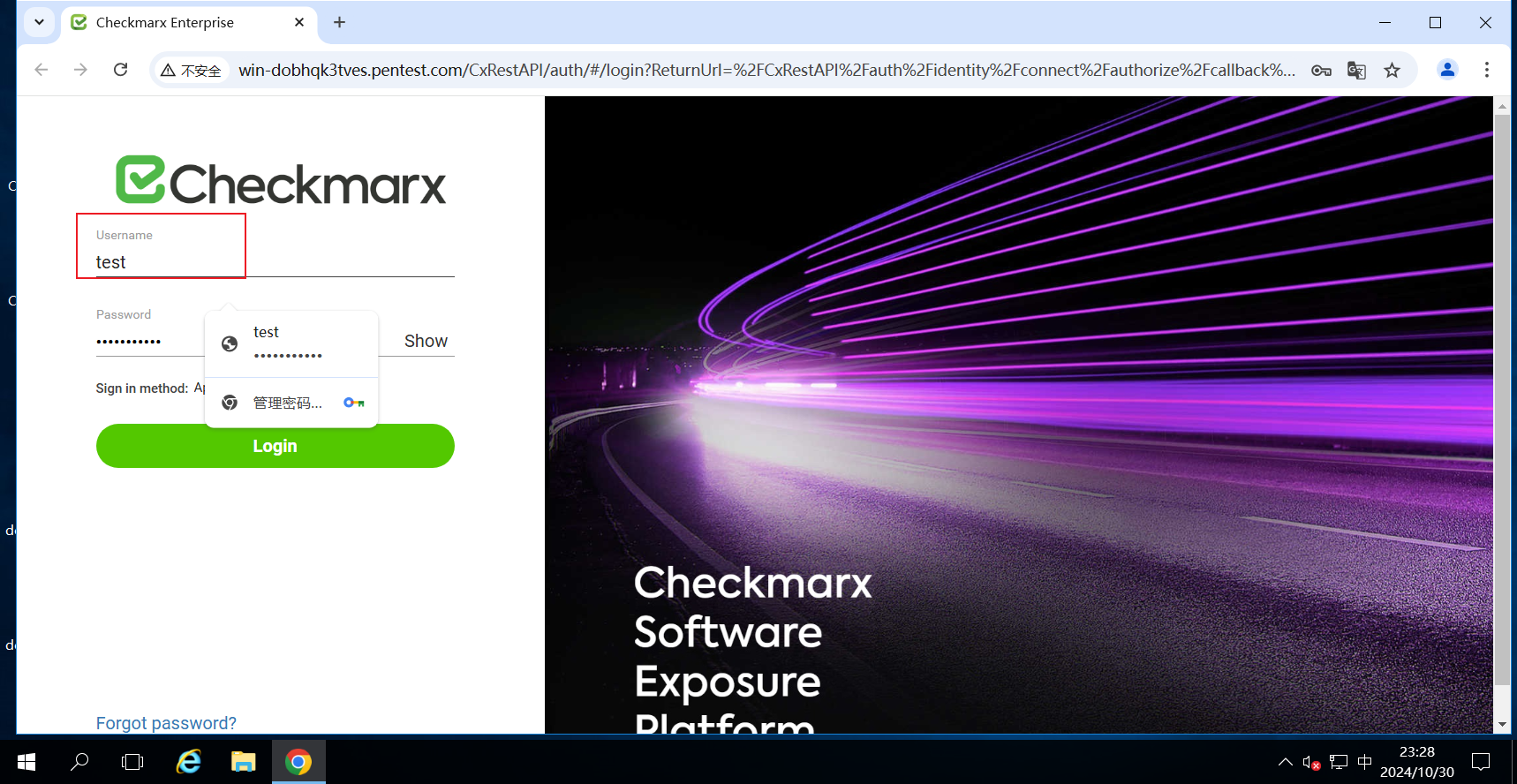The image size is (1517, 784).
Task: Open the password key icon in address bar
Action: click(x=1321, y=71)
